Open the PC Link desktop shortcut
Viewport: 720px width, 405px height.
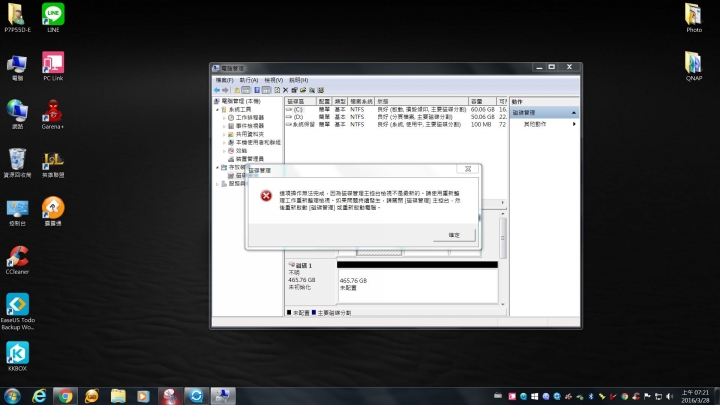(53, 66)
